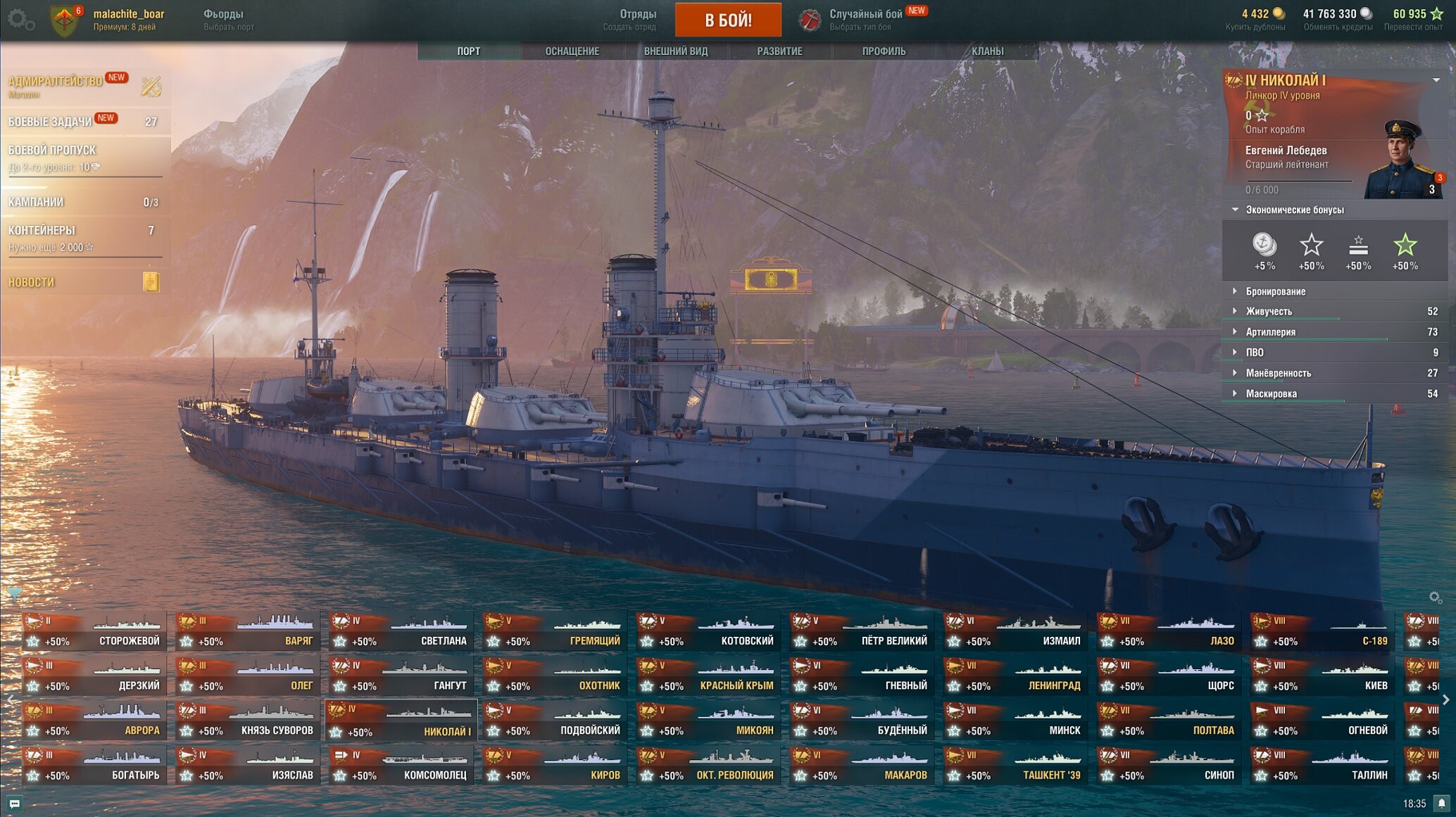Open ship selection dropdown arrow near Николай I
Image resolution: width=1456 pixels, height=817 pixels.
pos(1436,80)
